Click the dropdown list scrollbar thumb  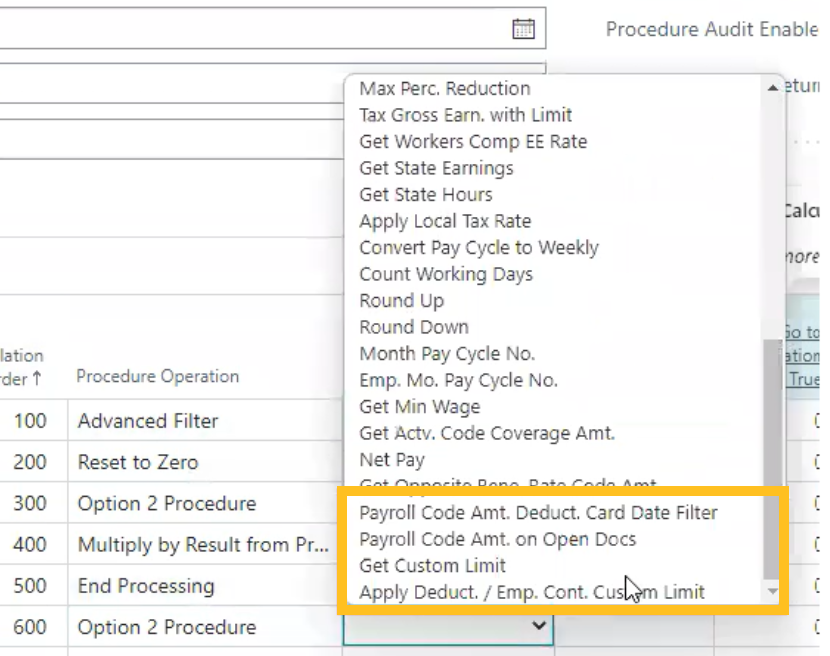coord(772,460)
